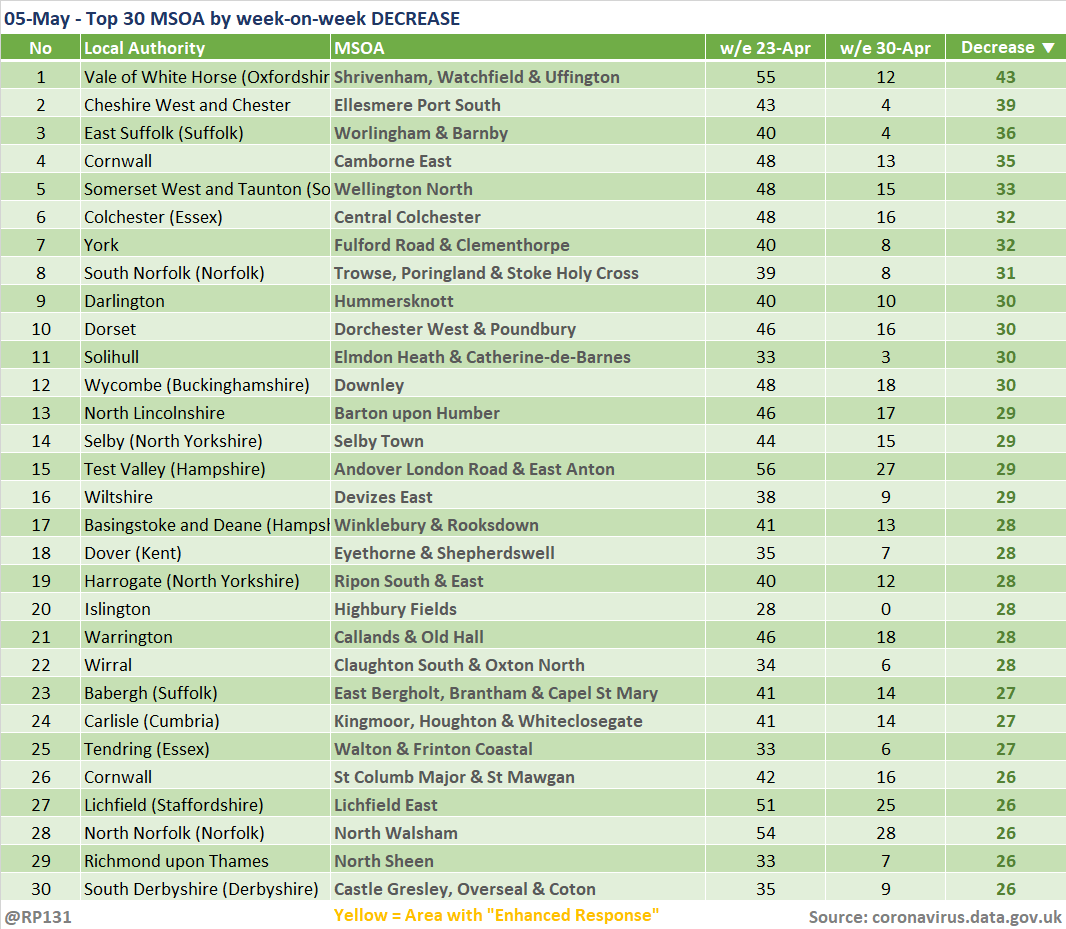Screen dimensions: 1066x929
Task: Select cell 'Fulford Road & Clementhorpe'
Action: pyautogui.click(x=517, y=245)
